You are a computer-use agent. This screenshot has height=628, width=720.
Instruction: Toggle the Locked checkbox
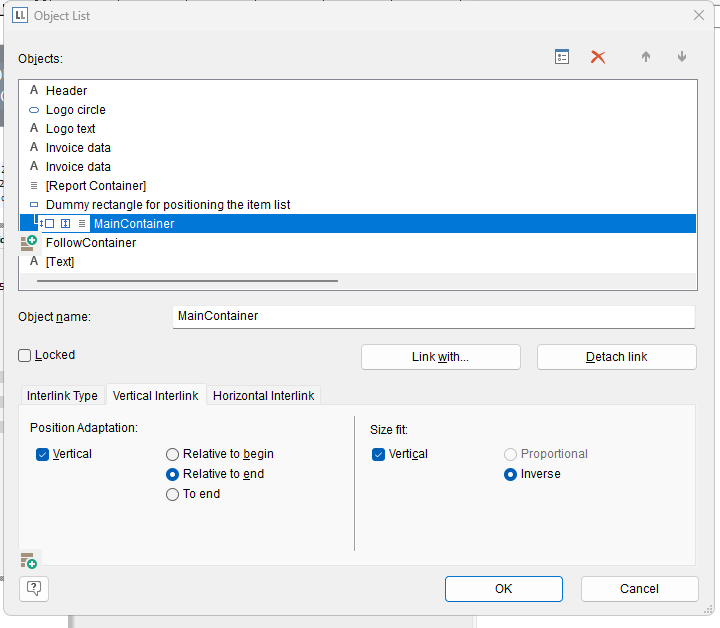point(25,355)
